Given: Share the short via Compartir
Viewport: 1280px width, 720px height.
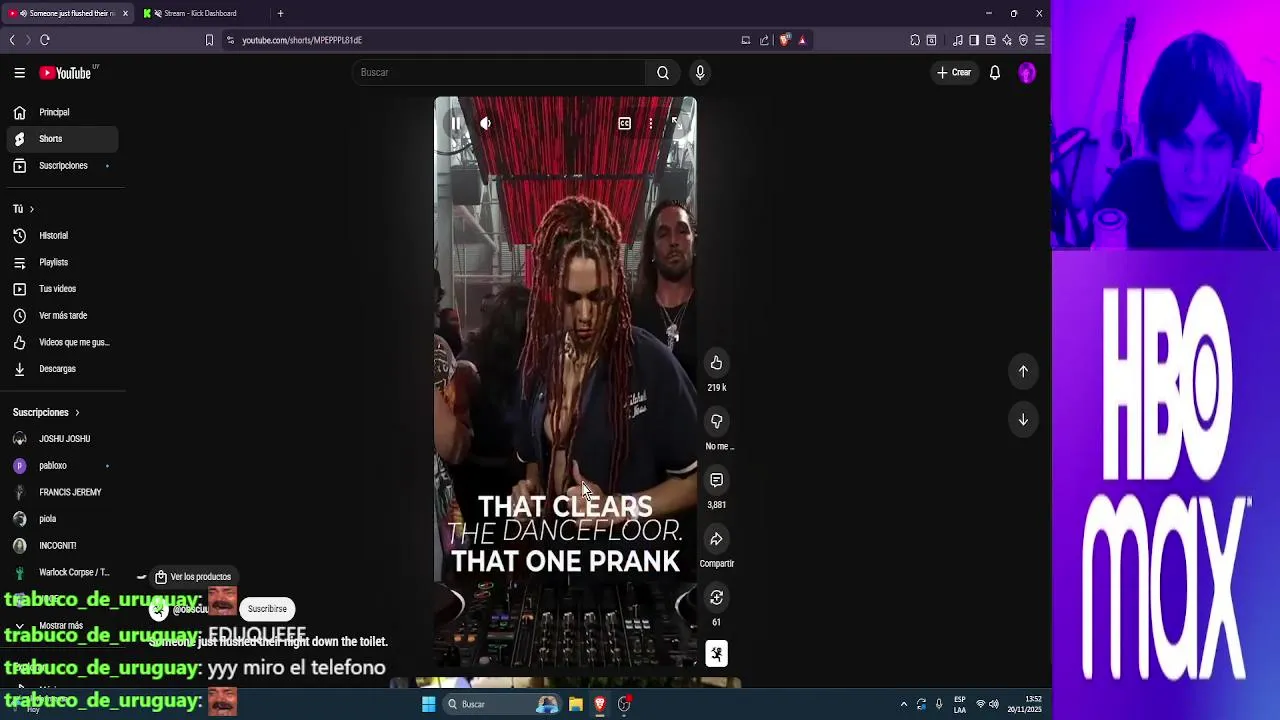Looking at the screenshot, I should tap(716, 540).
